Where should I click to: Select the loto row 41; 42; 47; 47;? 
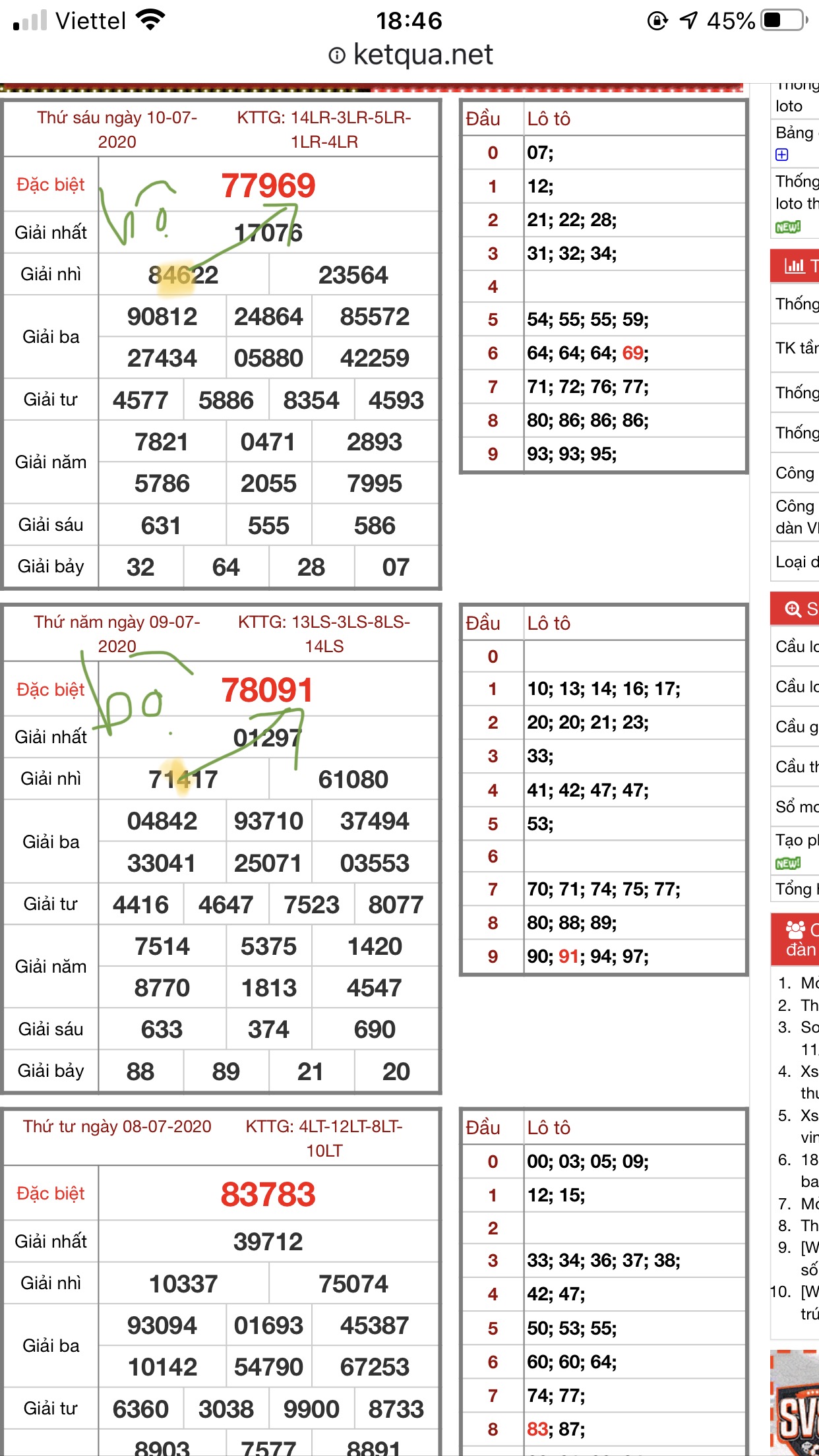point(588,790)
